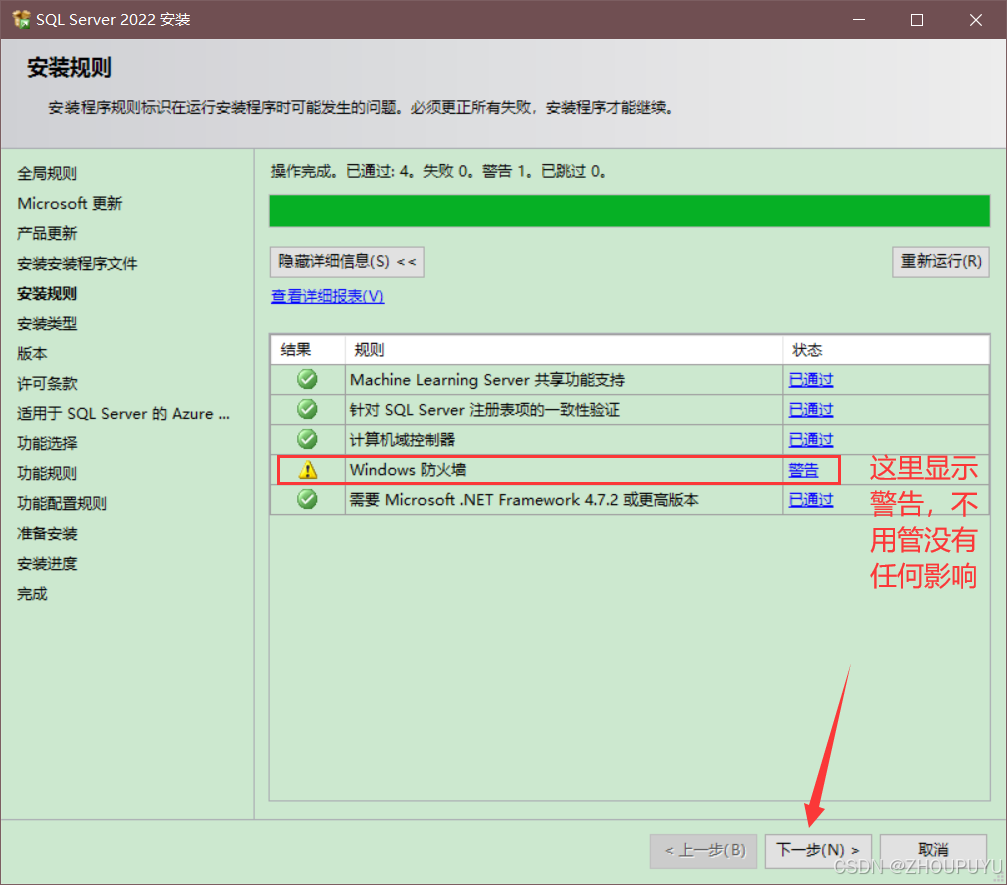Open 已通过 status for SQL Server 注册表项
Image resolution: width=1007 pixels, height=885 pixels.
810,410
